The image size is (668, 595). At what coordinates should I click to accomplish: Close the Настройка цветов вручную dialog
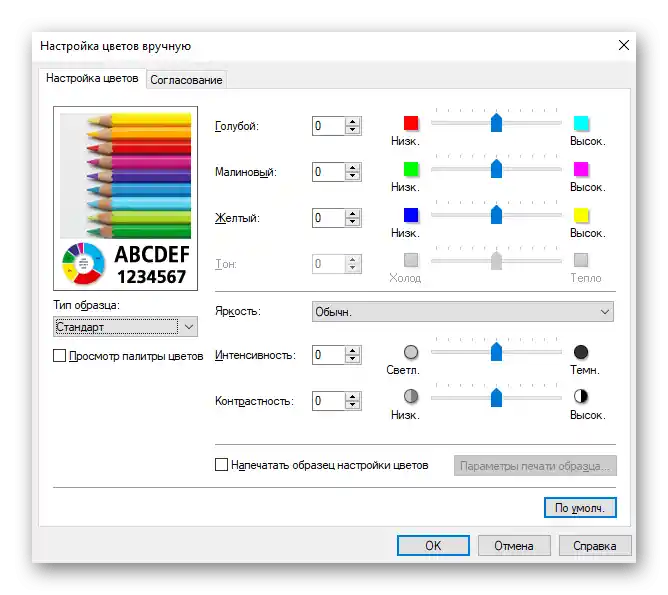click(624, 45)
